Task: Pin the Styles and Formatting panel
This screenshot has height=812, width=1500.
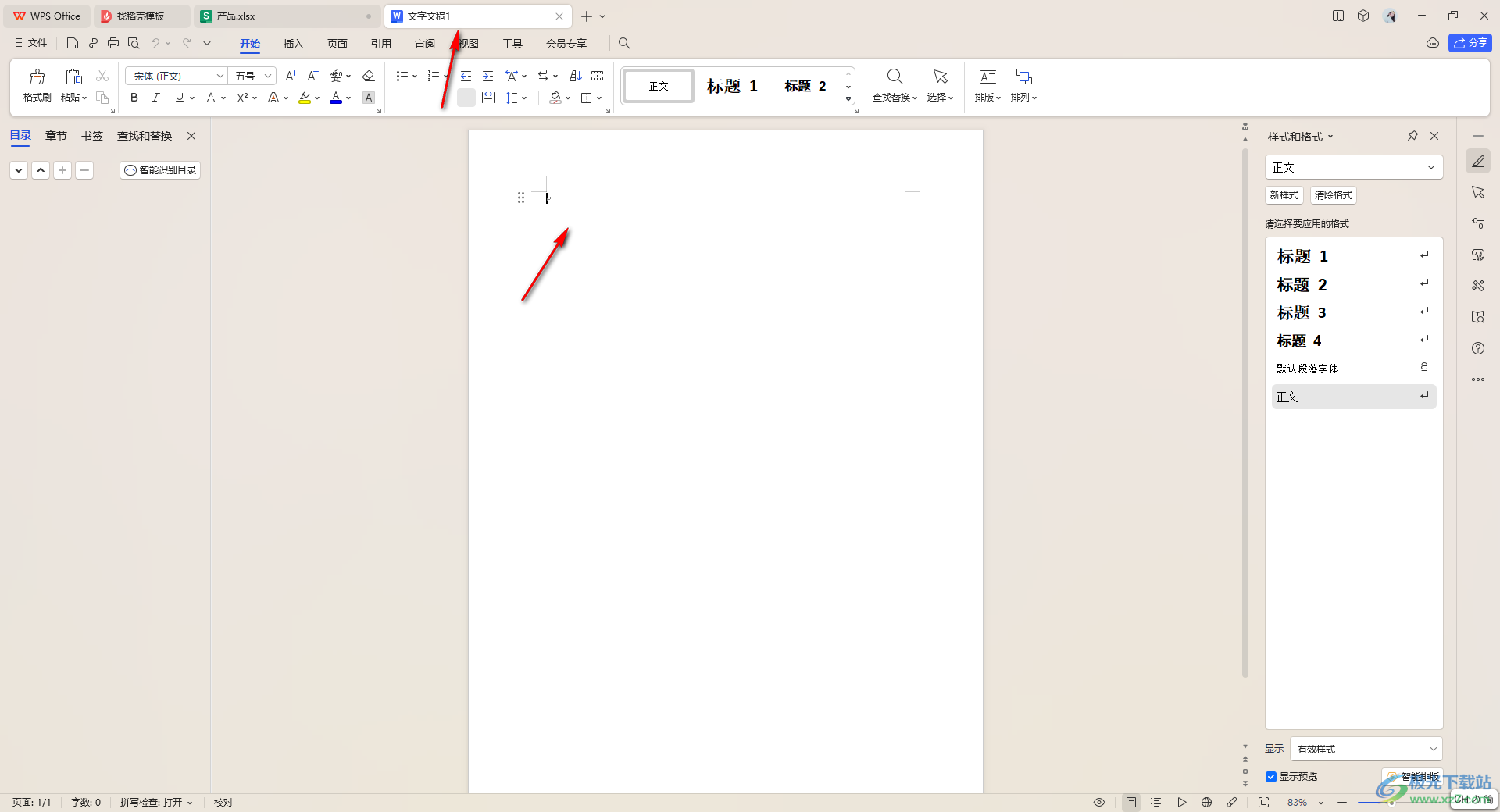Action: [x=1412, y=136]
